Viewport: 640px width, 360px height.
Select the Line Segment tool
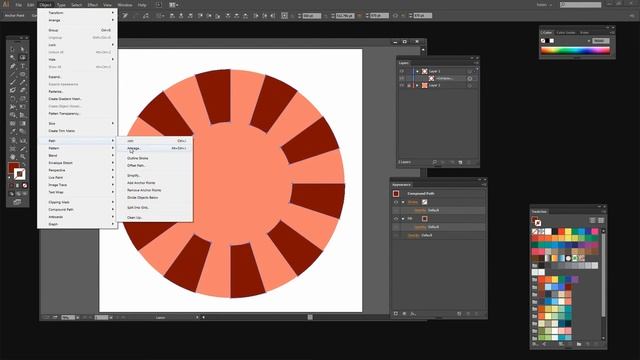pos(13,74)
